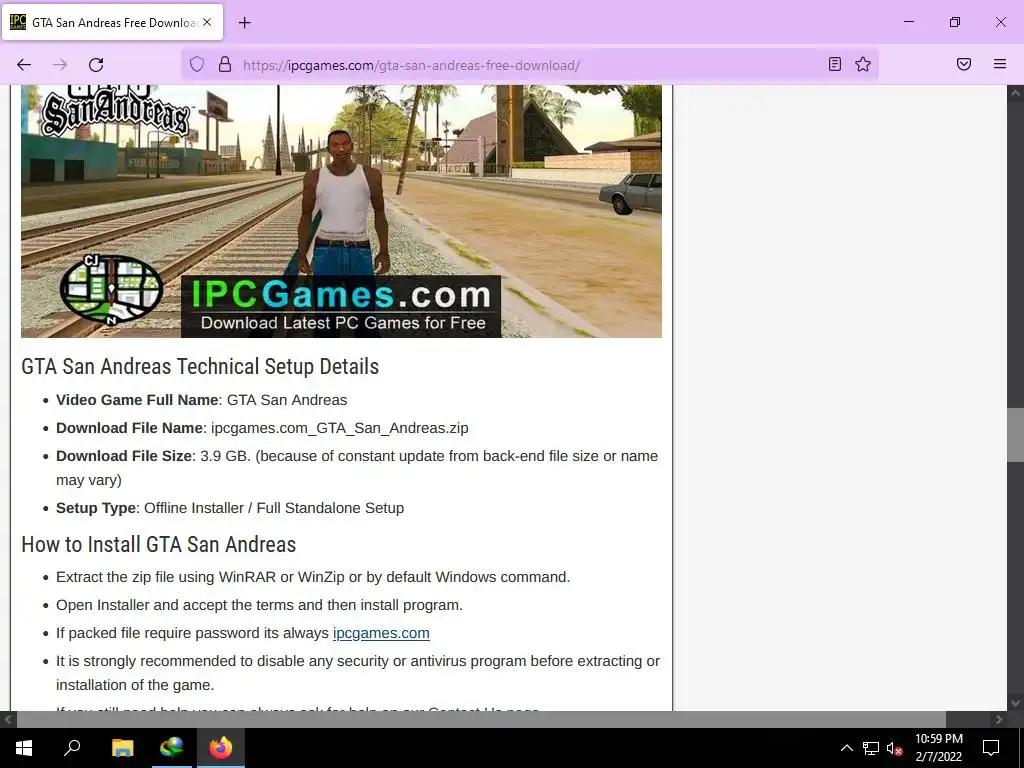Click the scrollbar down arrow
Image resolution: width=1024 pixels, height=768 pixels.
point(1016,703)
